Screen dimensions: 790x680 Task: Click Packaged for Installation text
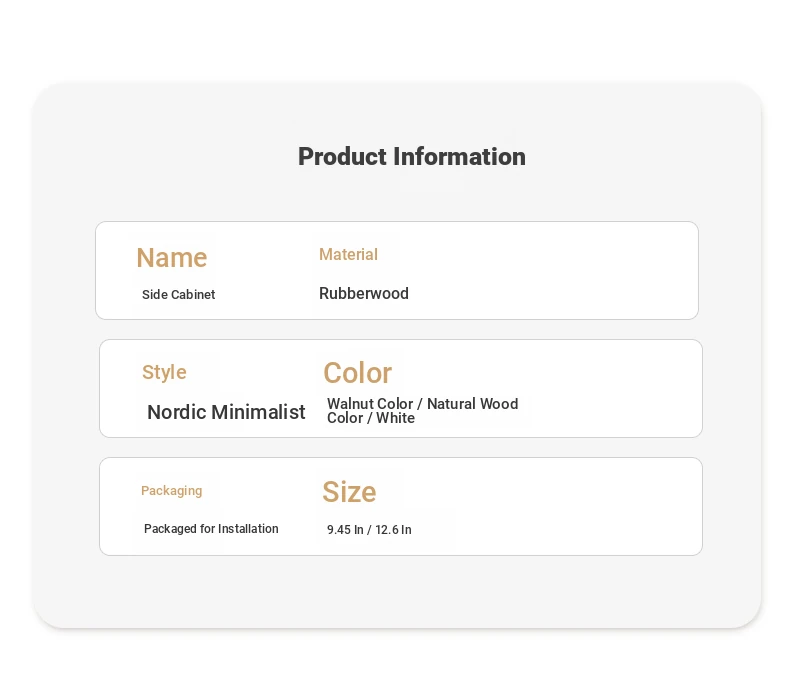(x=211, y=529)
